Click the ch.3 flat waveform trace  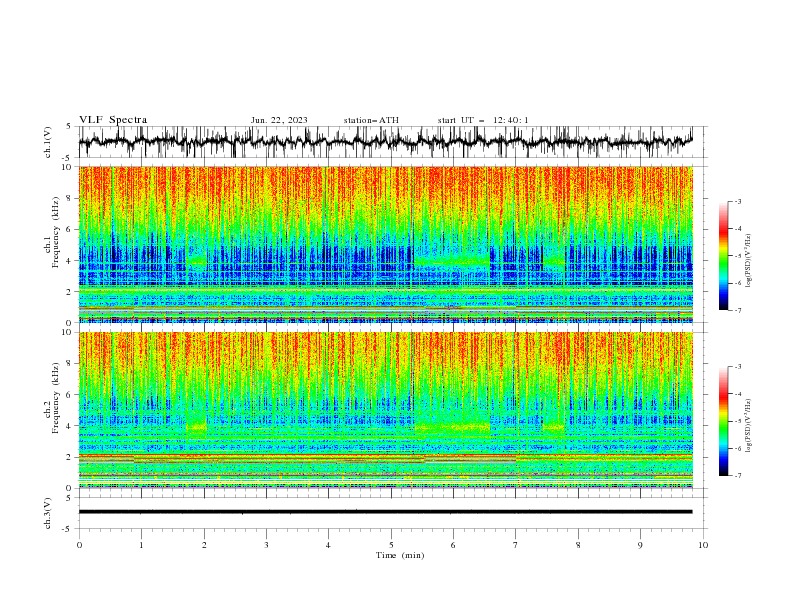pos(385,512)
